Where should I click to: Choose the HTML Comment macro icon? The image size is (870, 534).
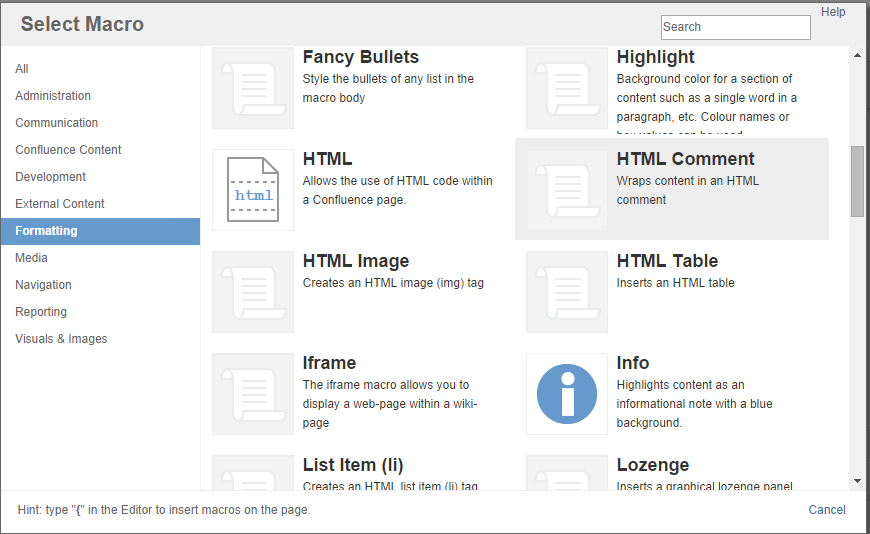pos(567,190)
